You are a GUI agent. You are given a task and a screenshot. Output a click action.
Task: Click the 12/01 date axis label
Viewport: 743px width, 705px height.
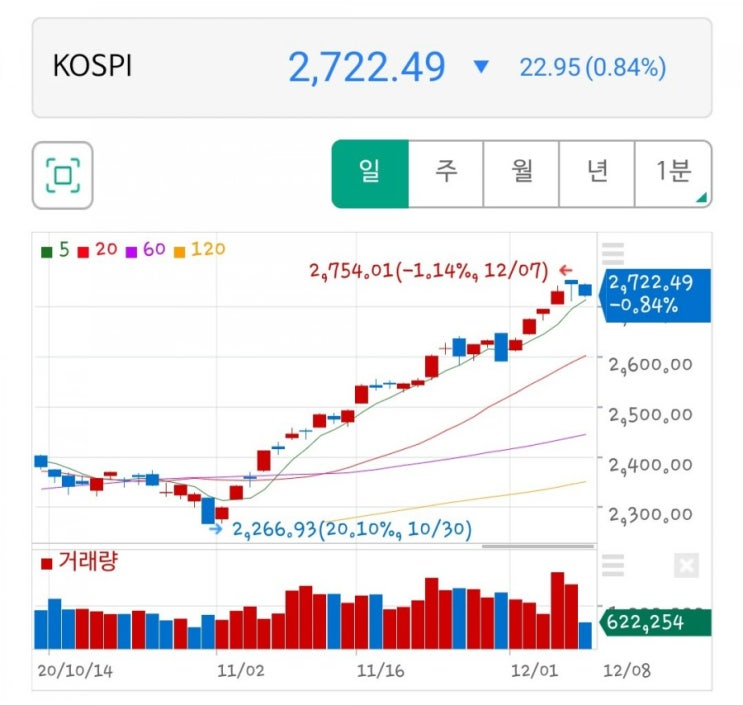(535, 671)
